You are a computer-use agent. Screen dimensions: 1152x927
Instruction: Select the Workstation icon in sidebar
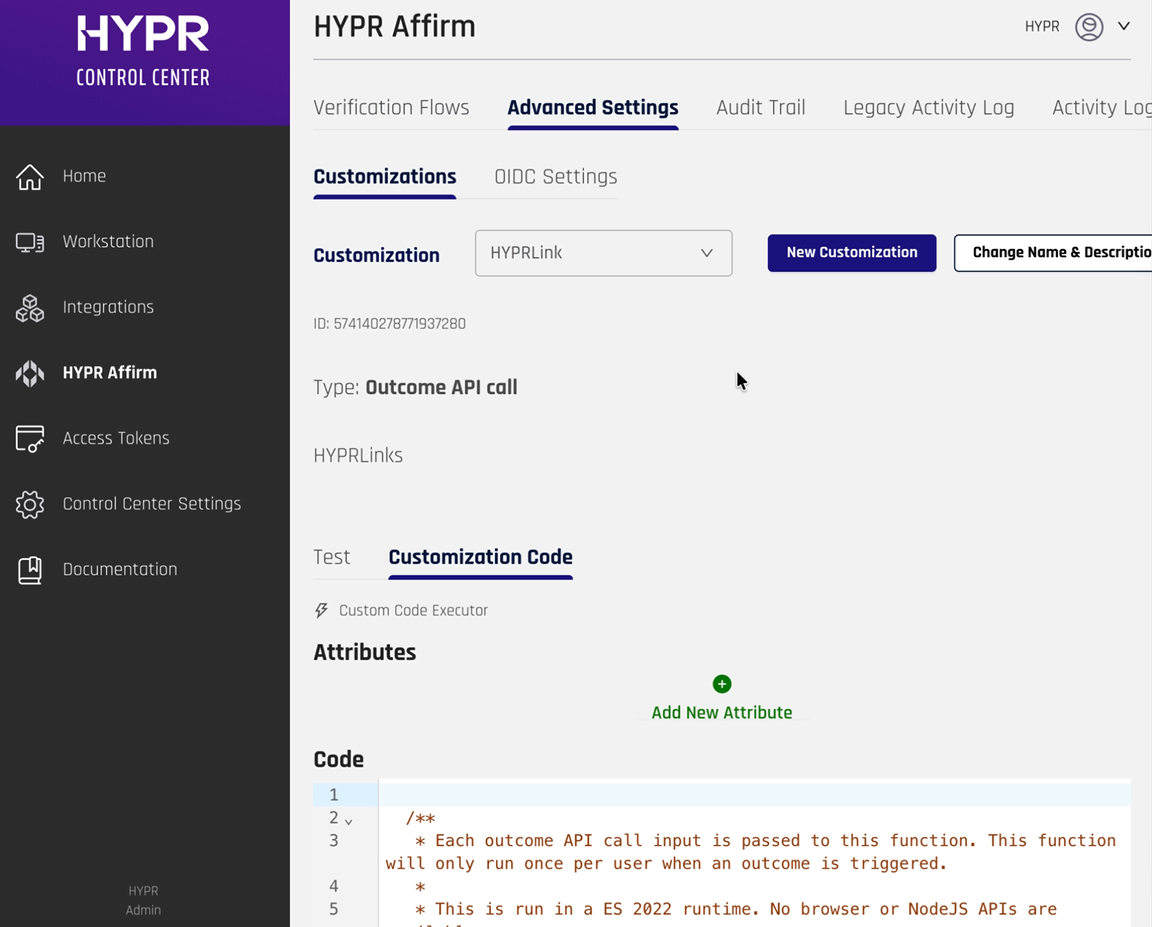point(30,241)
